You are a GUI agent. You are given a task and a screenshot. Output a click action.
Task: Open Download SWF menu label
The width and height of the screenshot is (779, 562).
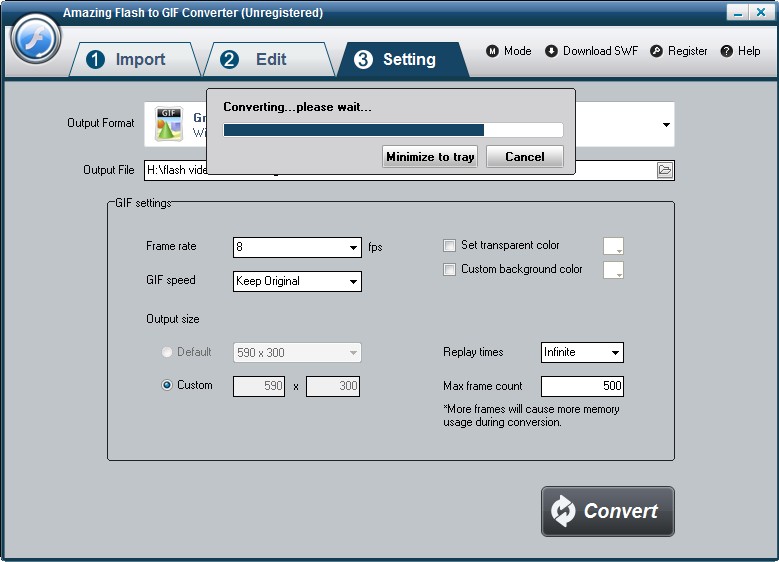(600, 51)
